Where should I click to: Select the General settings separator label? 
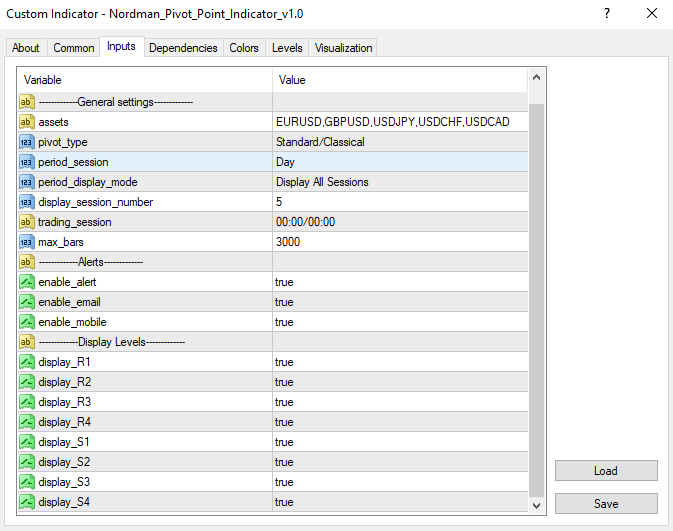pyautogui.click(x=116, y=102)
